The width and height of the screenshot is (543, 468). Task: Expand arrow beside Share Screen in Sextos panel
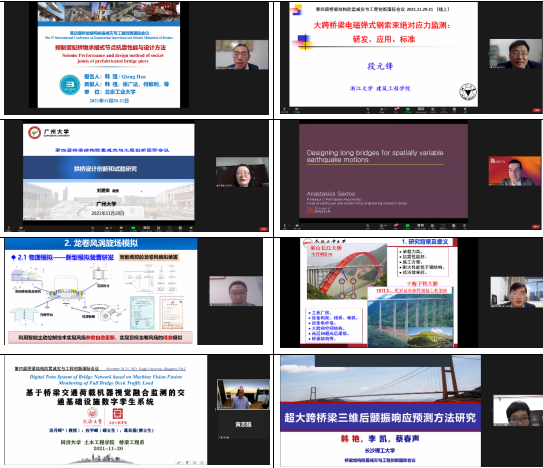point(412,226)
